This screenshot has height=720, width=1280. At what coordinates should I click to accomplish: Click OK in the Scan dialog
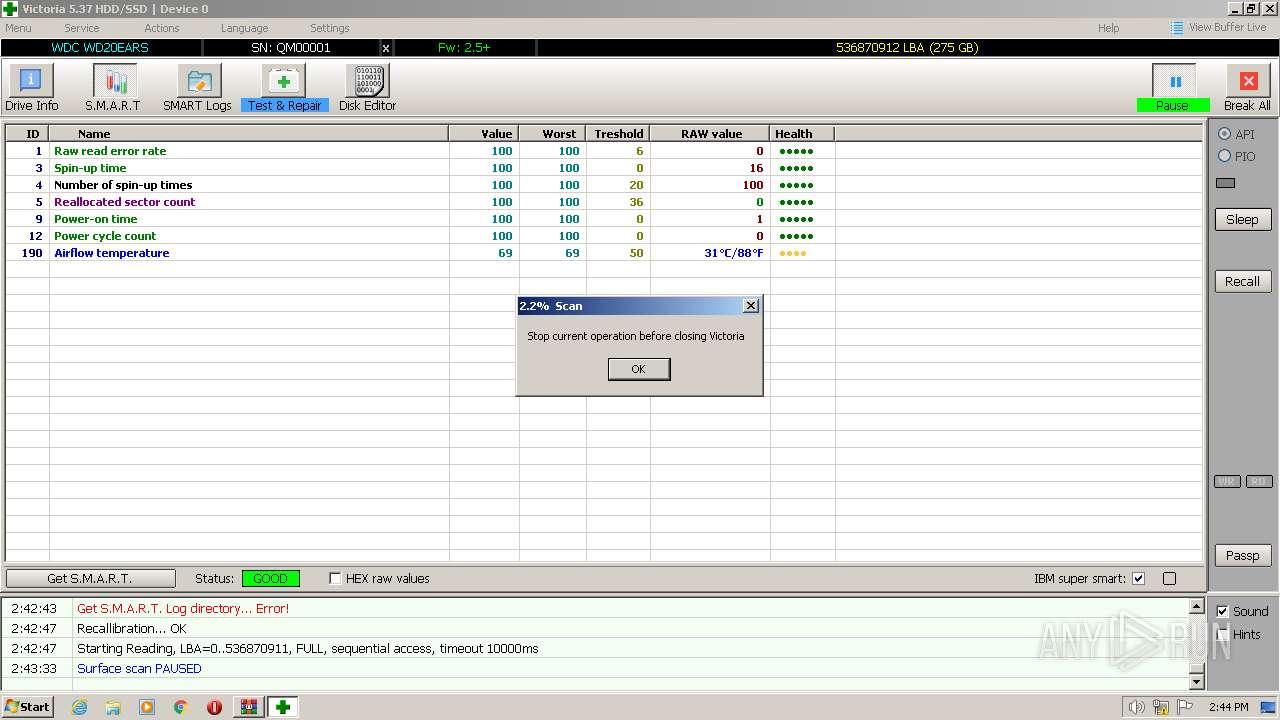click(x=639, y=369)
